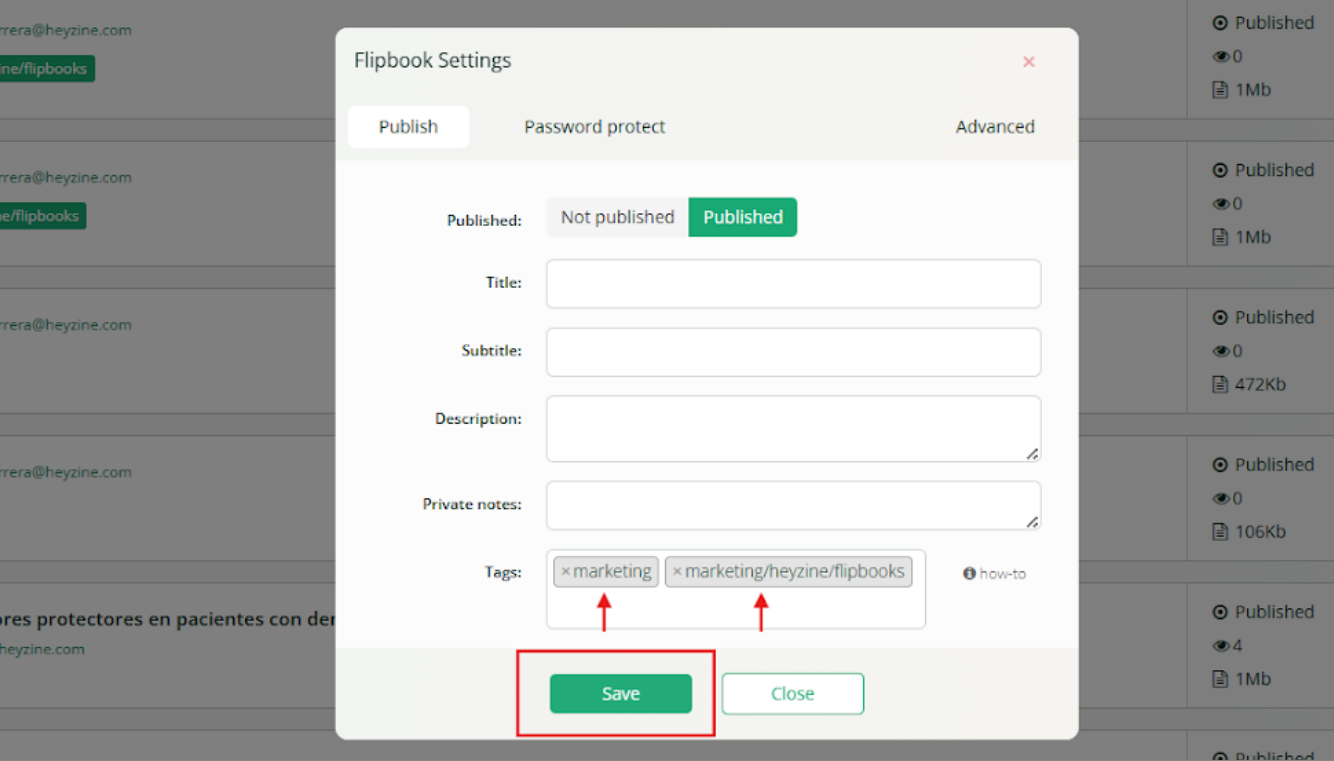Click the how-to info icon
Viewport: 1334px width, 761px height.
coord(969,574)
